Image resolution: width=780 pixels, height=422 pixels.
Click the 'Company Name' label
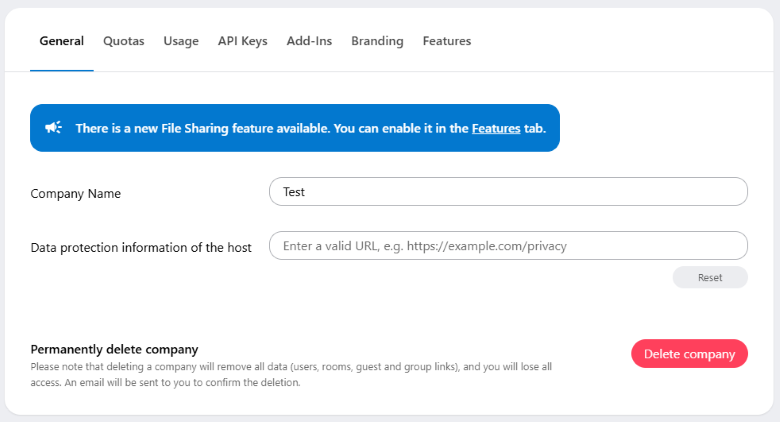(x=76, y=194)
